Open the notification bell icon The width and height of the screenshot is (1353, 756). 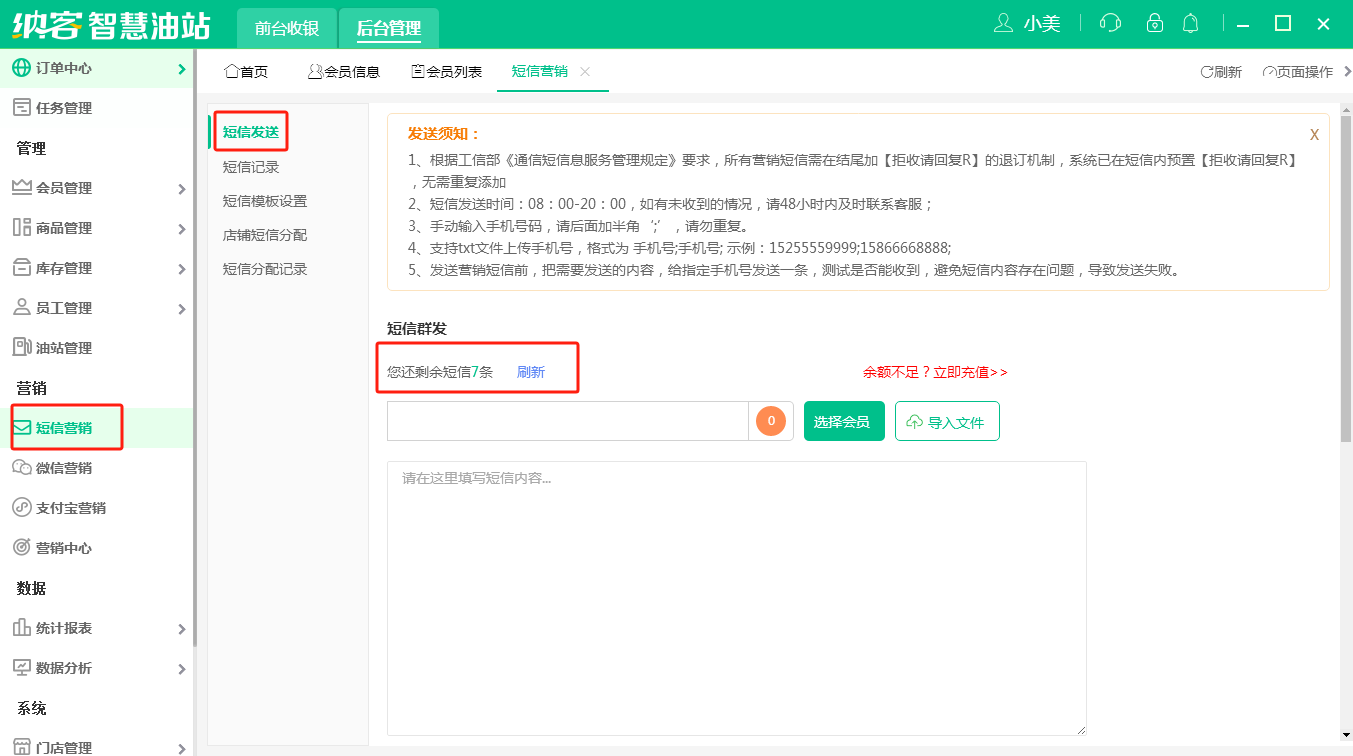[x=1190, y=23]
